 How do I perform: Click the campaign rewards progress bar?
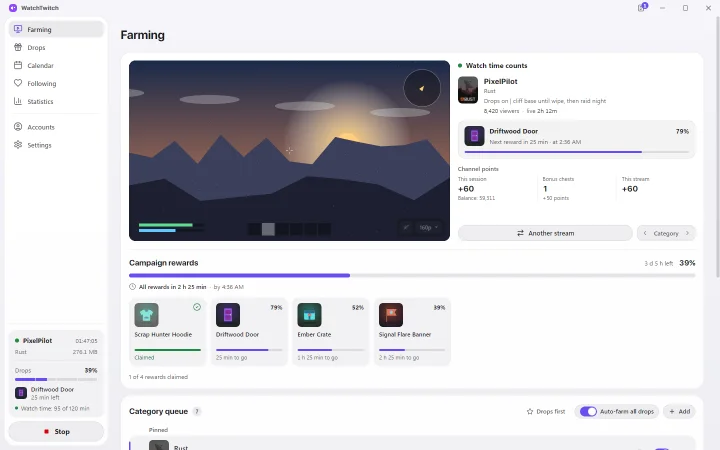coord(412,276)
